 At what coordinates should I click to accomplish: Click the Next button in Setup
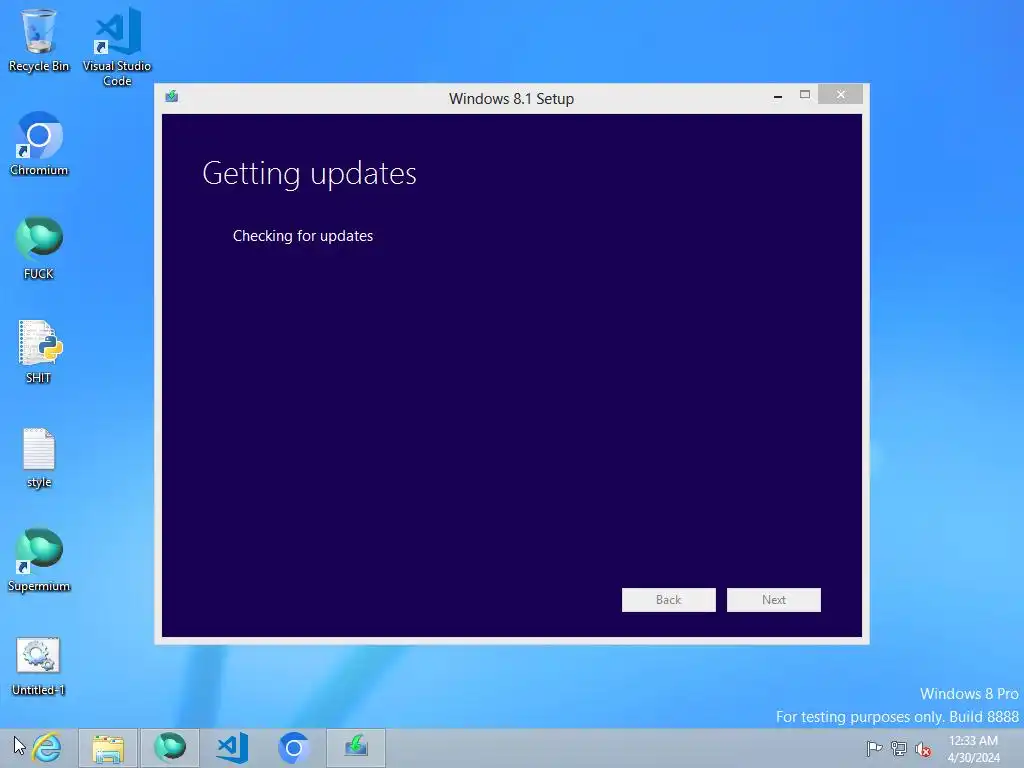click(774, 600)
